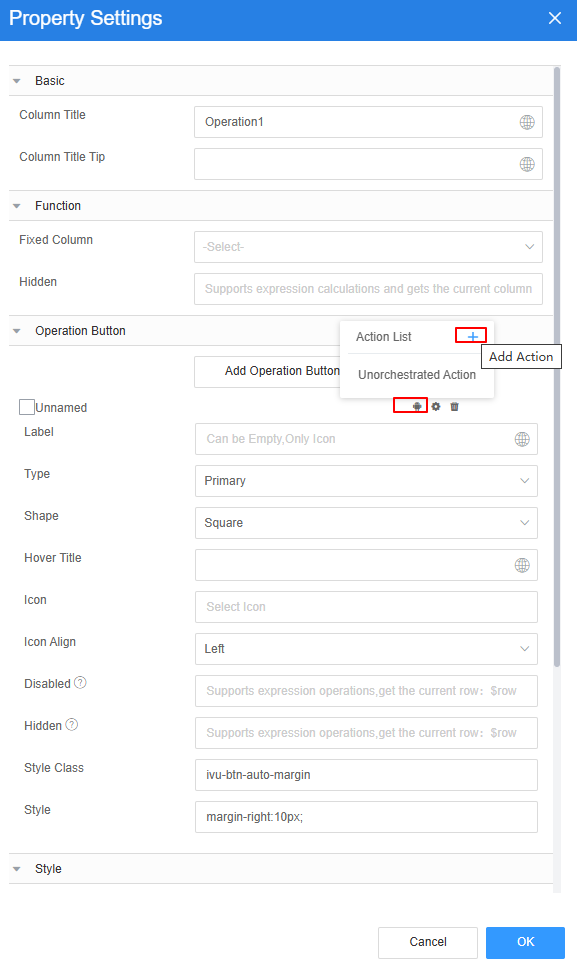
Task: Click globe icon in Column Title field
Action: (527, 122)
